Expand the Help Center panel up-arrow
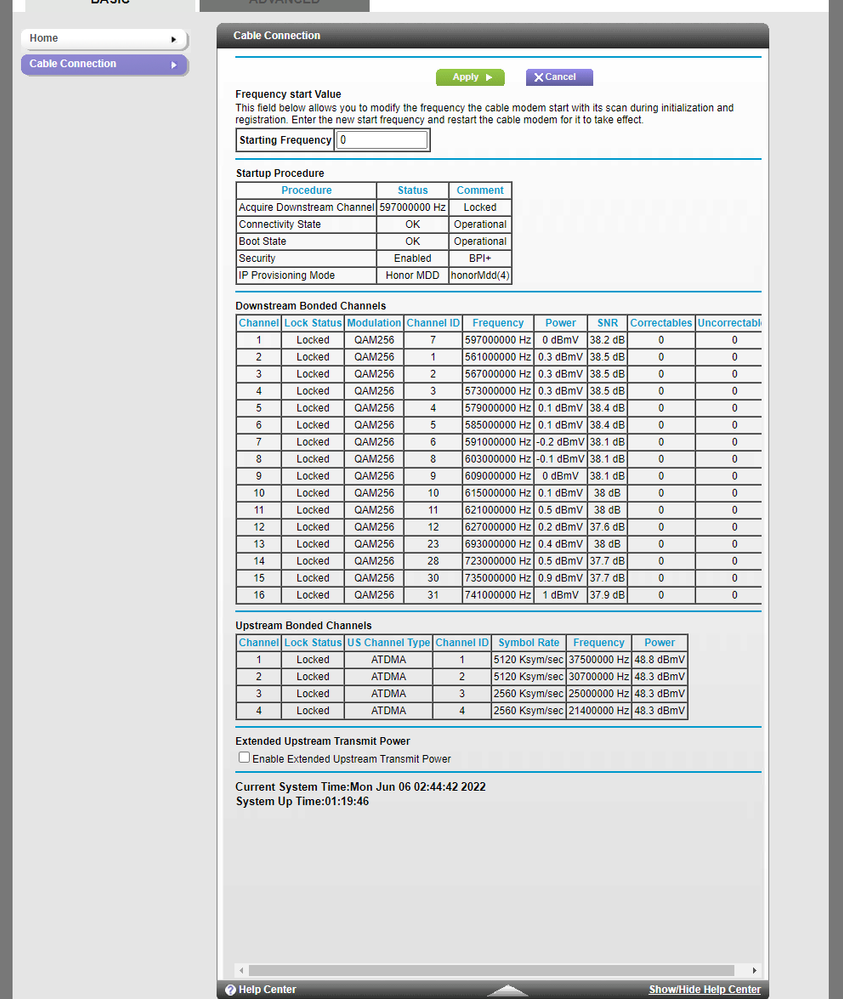Screen dimensions: 843x999 click(x=507, y=990)
